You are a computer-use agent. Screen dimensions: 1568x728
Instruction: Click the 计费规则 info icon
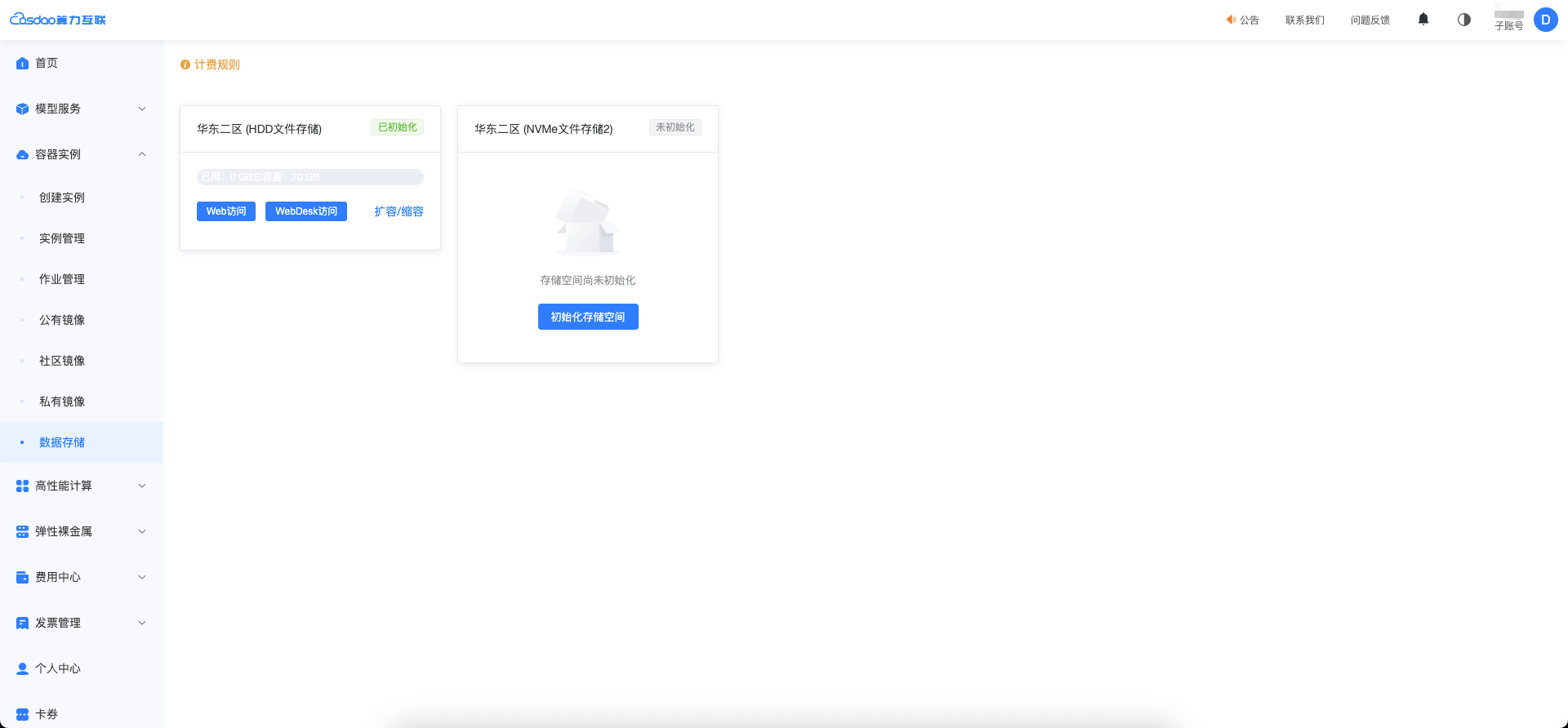click(185, 64)
